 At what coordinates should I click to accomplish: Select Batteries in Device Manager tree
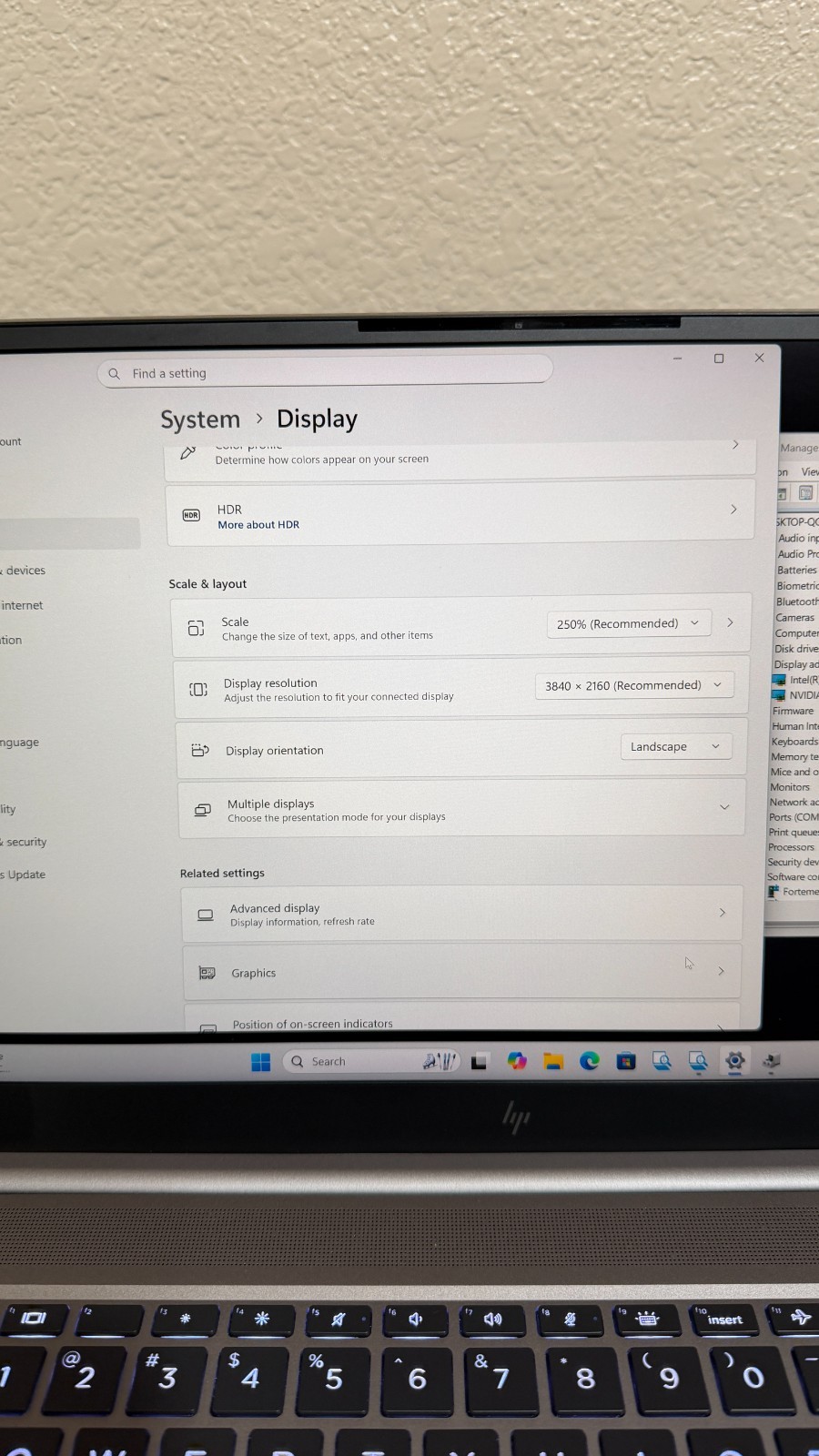(797, 570)
